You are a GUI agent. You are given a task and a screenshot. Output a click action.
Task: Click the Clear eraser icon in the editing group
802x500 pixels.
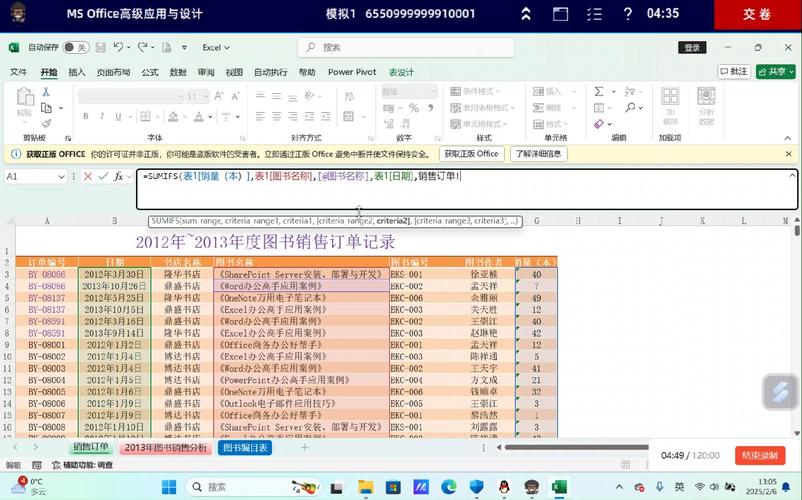[x=599, y=124]
